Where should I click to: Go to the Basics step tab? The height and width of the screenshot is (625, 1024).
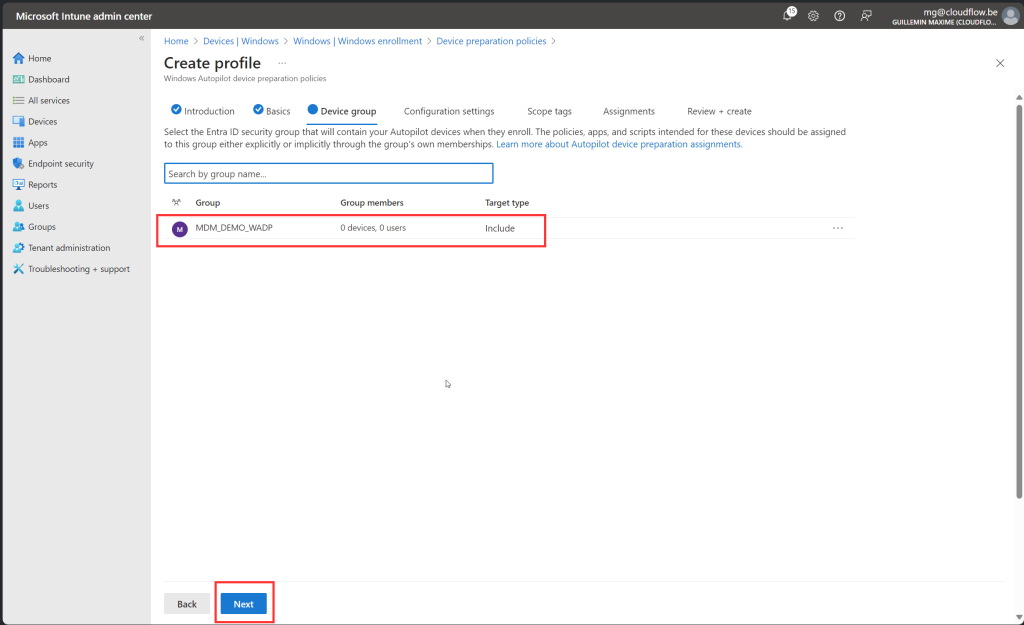click(x=272, y=111)
